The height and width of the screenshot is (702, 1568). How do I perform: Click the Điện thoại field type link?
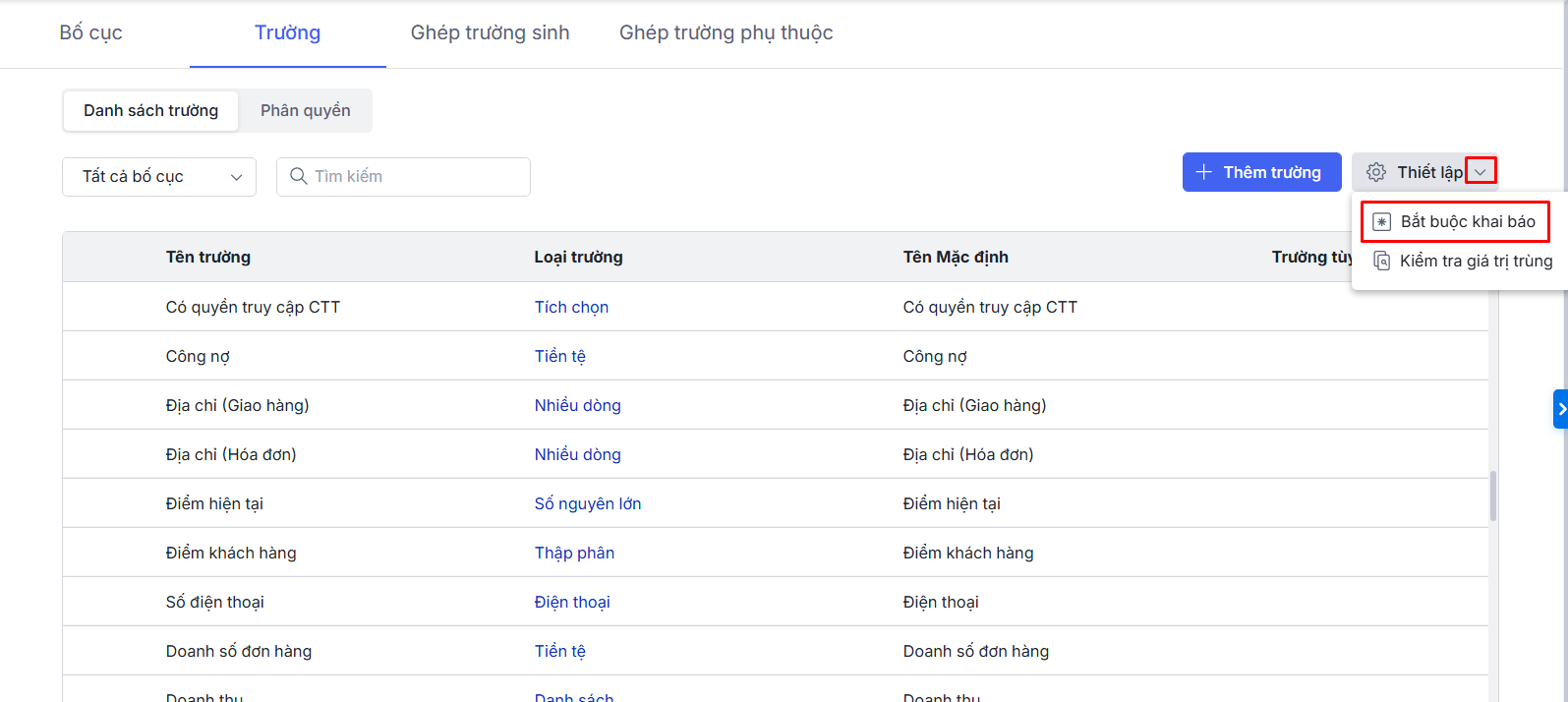click(x=572, y=602)
